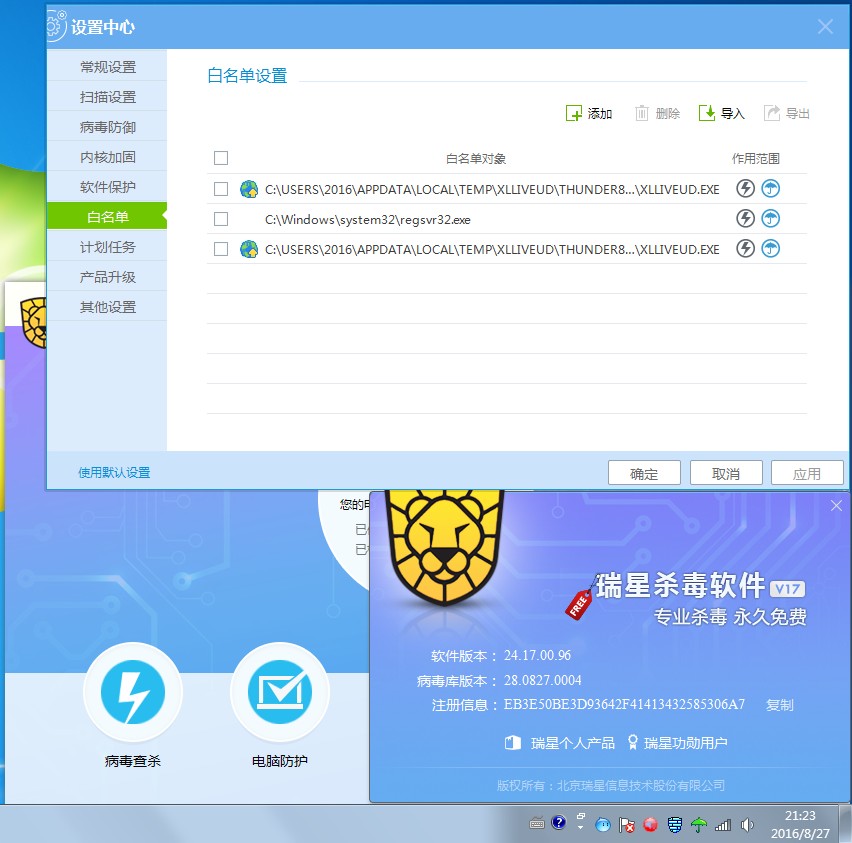Click the 删除 trash icon
852x843 pixels.
point(642,113)
